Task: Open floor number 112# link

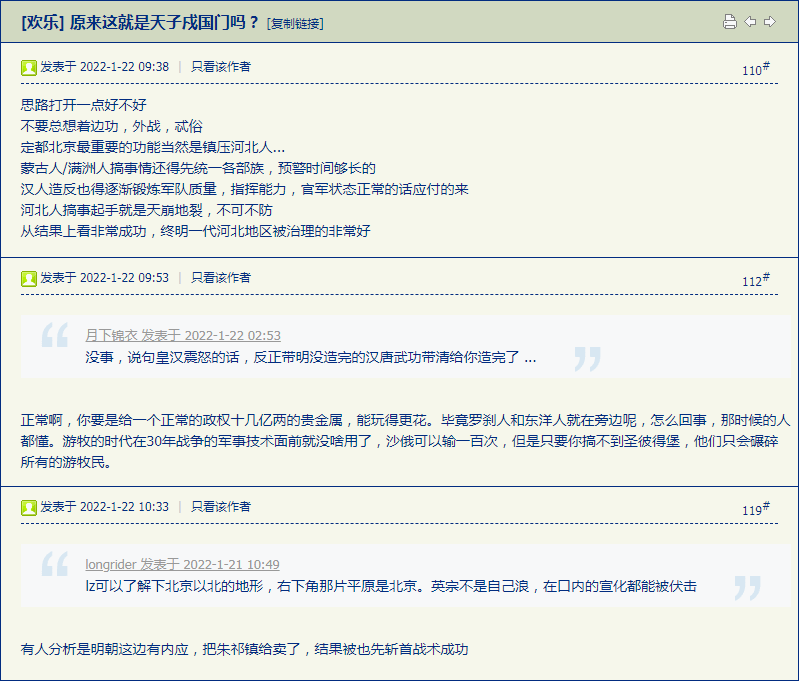Action: (756, 280)
